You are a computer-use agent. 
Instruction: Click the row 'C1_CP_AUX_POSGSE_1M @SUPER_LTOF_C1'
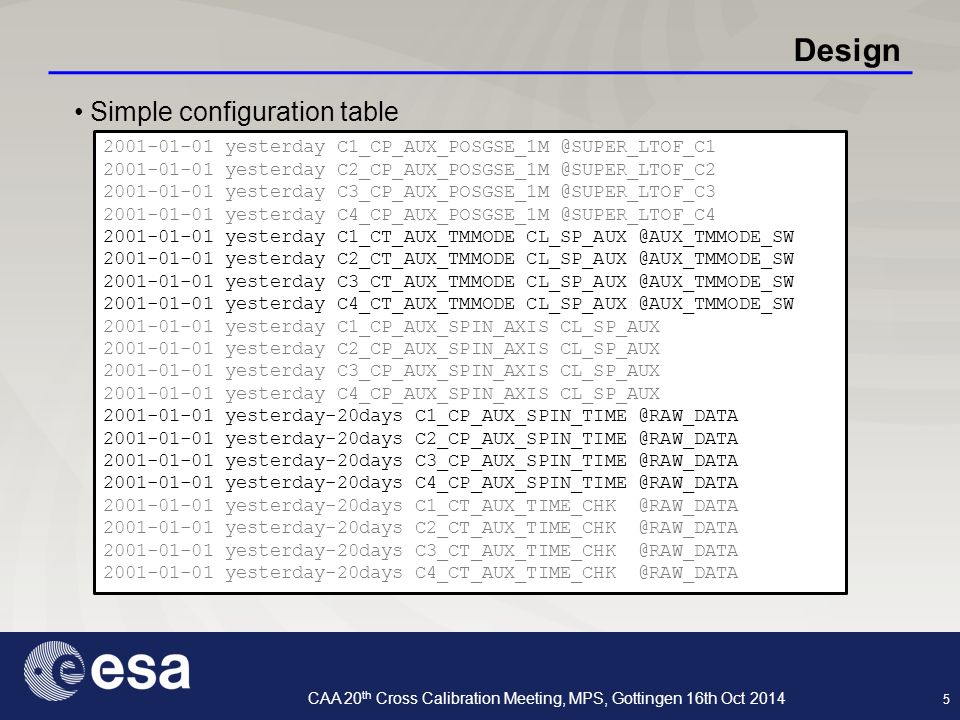click(x=409, y=147)
